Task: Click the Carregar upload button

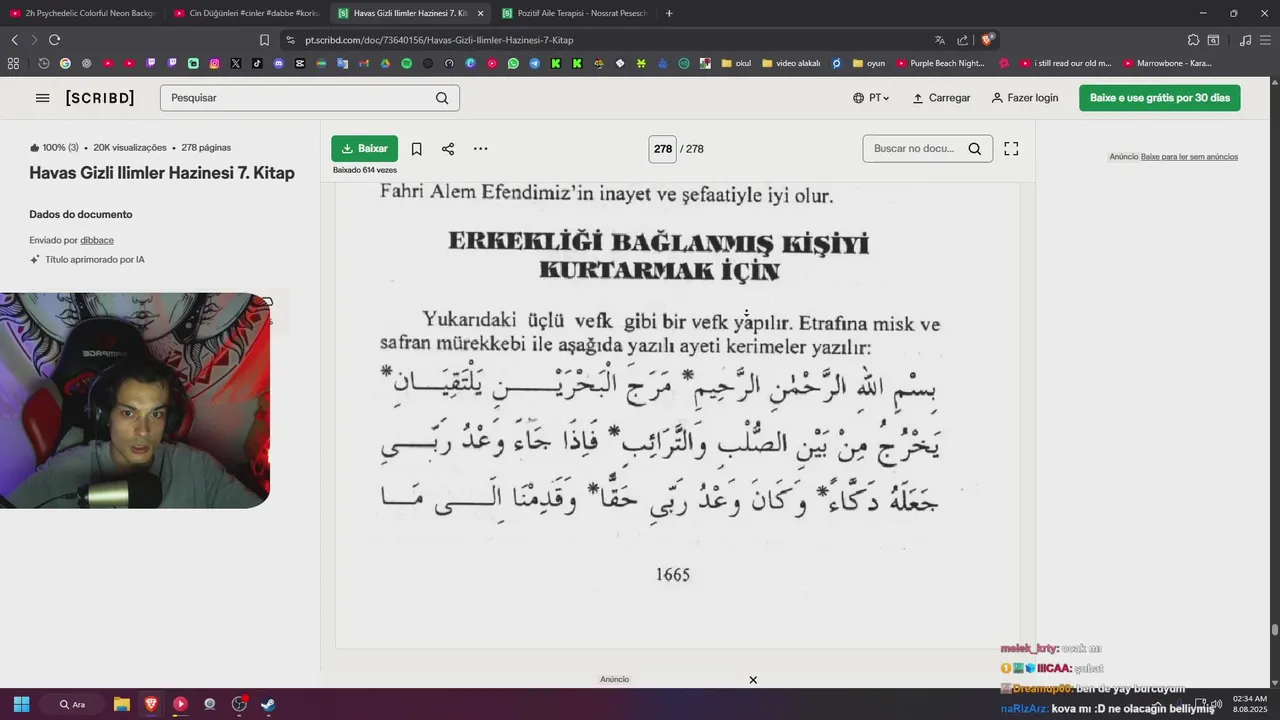Action: (941, 98)
